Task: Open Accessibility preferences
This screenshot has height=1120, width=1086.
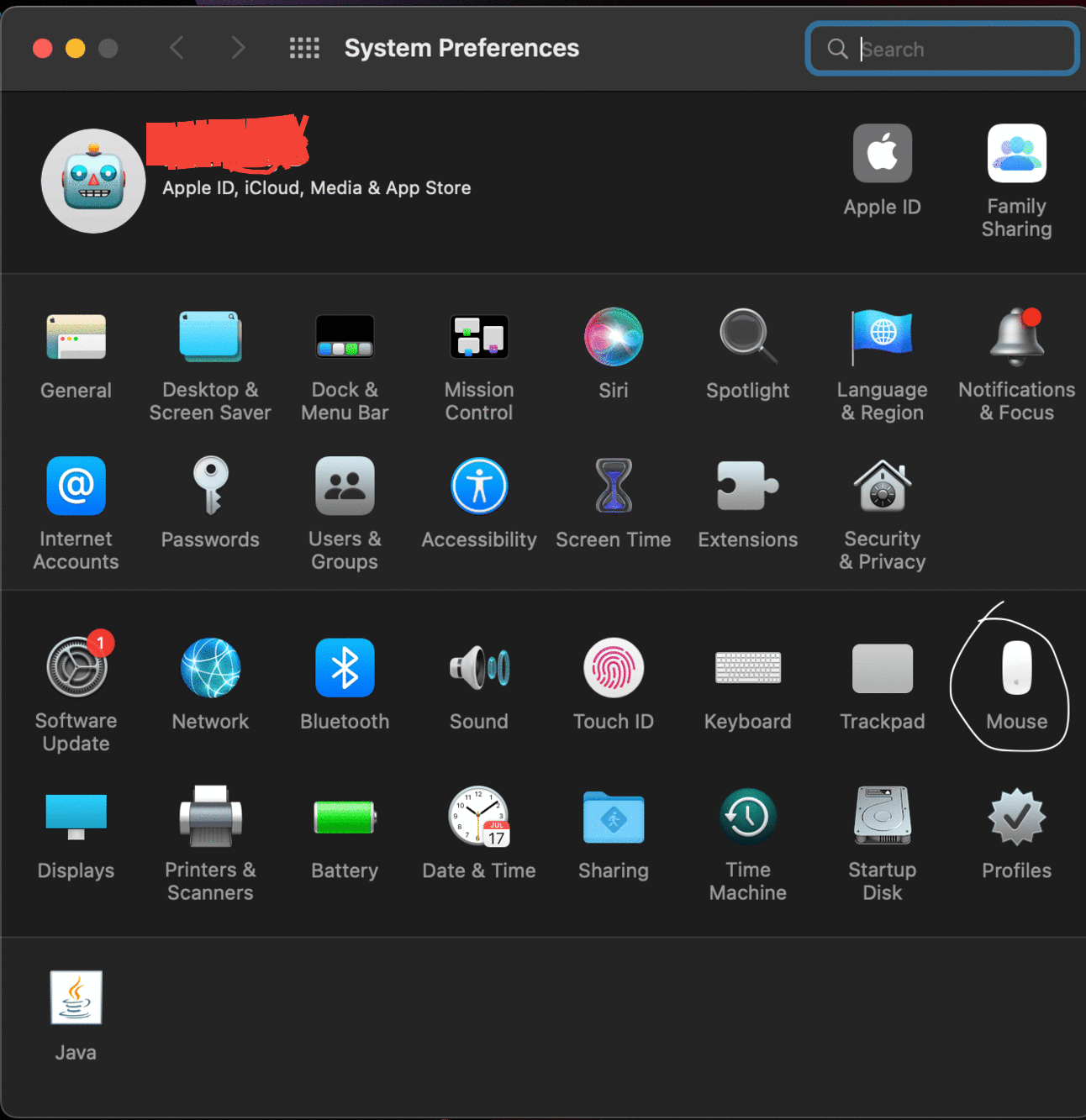Action: tap(479, 486)
